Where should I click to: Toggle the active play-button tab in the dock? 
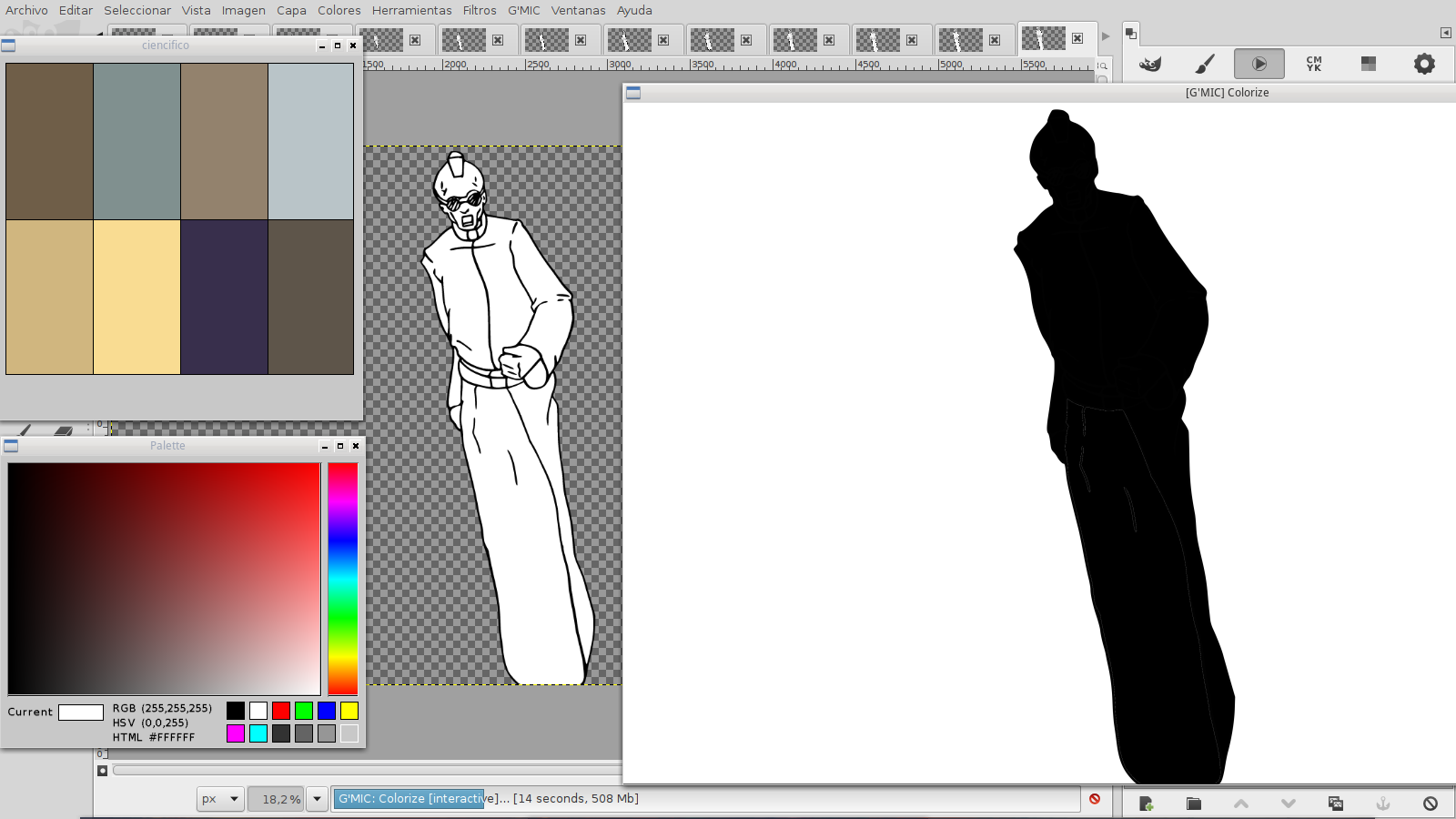coord(1259,64)
